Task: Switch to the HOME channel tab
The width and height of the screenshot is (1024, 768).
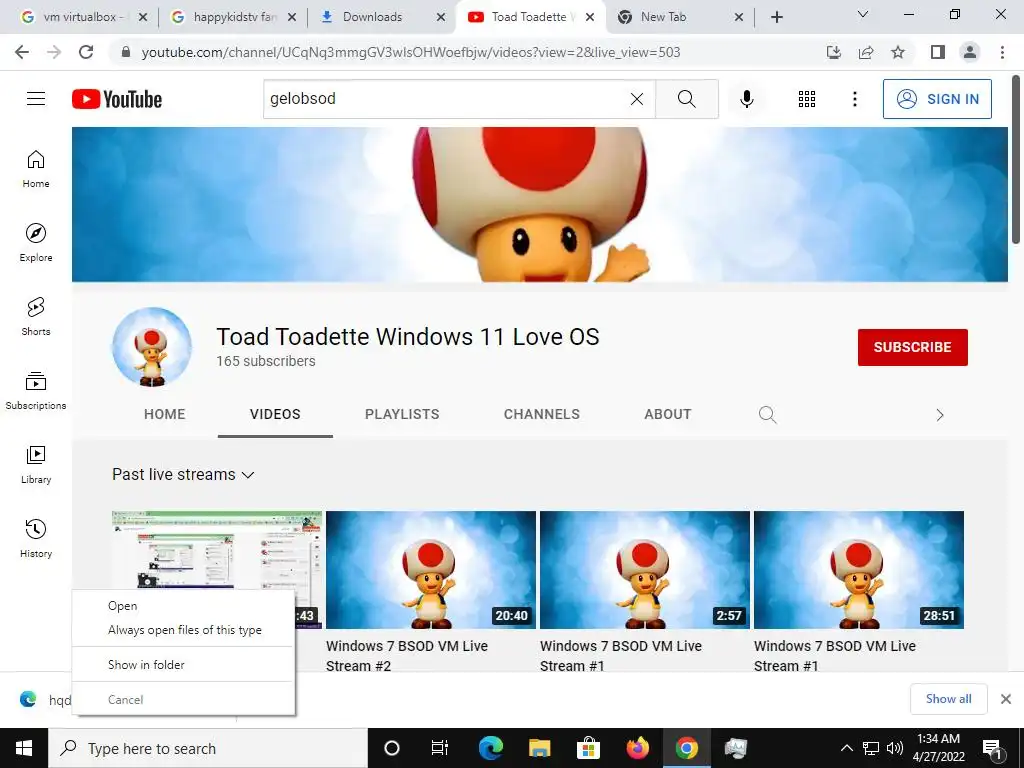Action: click(165, 414)
